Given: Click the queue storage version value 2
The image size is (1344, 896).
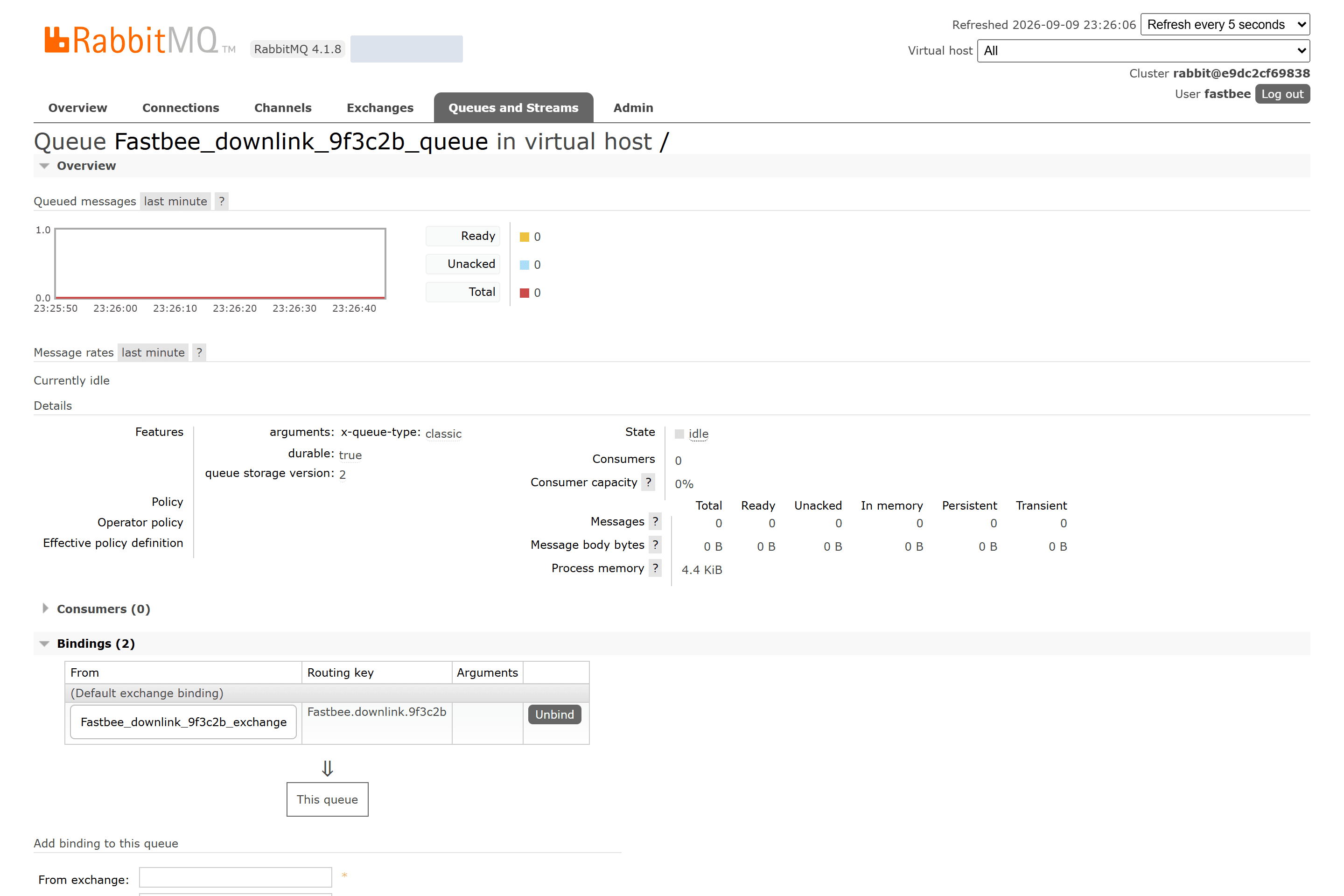Looking at the screenshot, I should (x=342, y=474).
